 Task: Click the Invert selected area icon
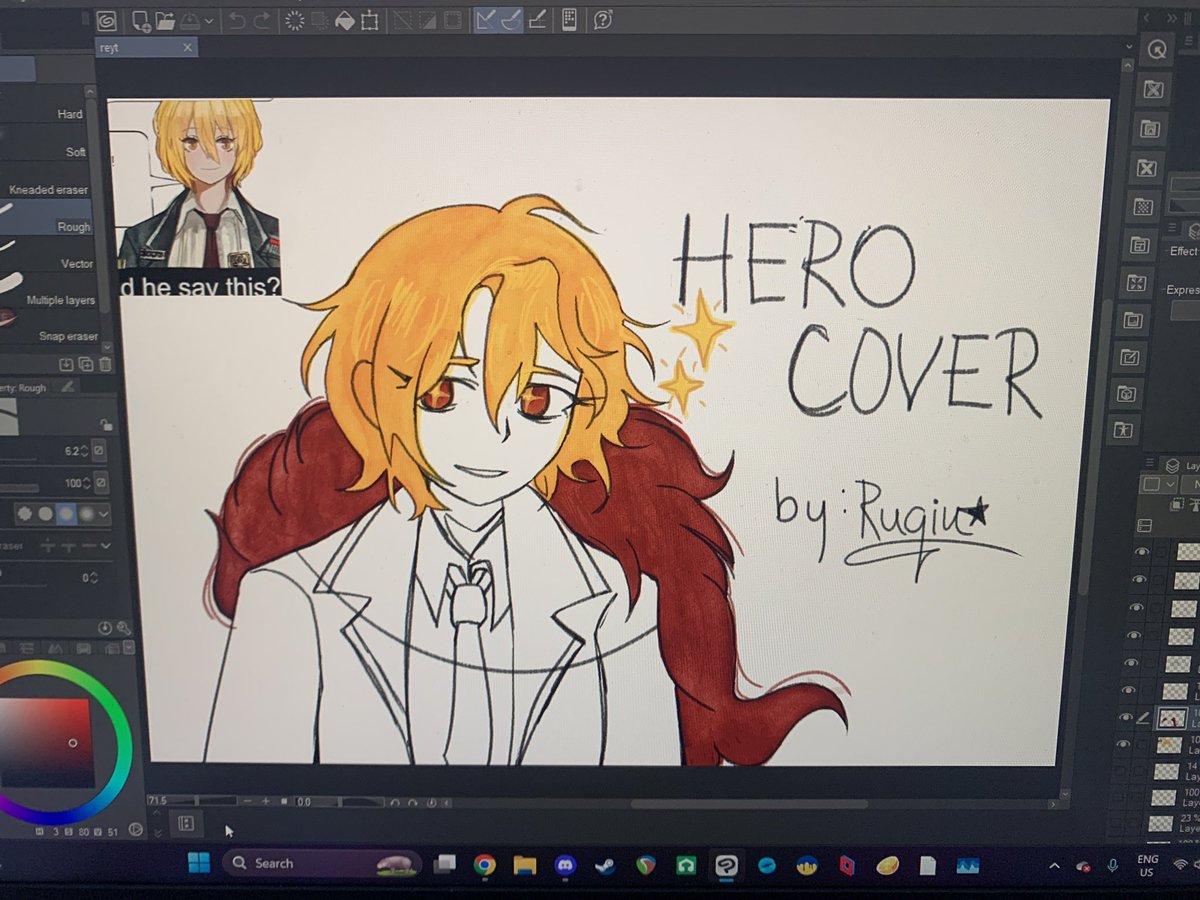428,18
